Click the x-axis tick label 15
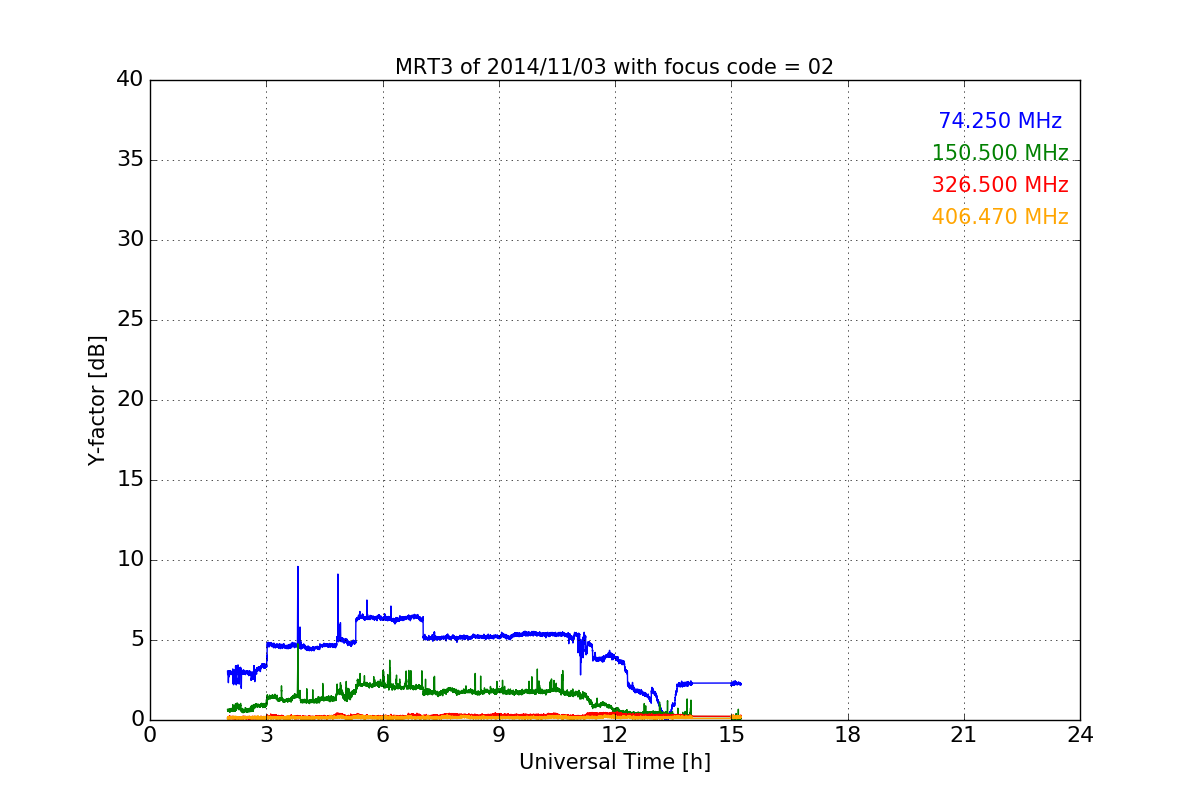The width and height of the screenshot is (1200, 800). (x=731, y=735)
